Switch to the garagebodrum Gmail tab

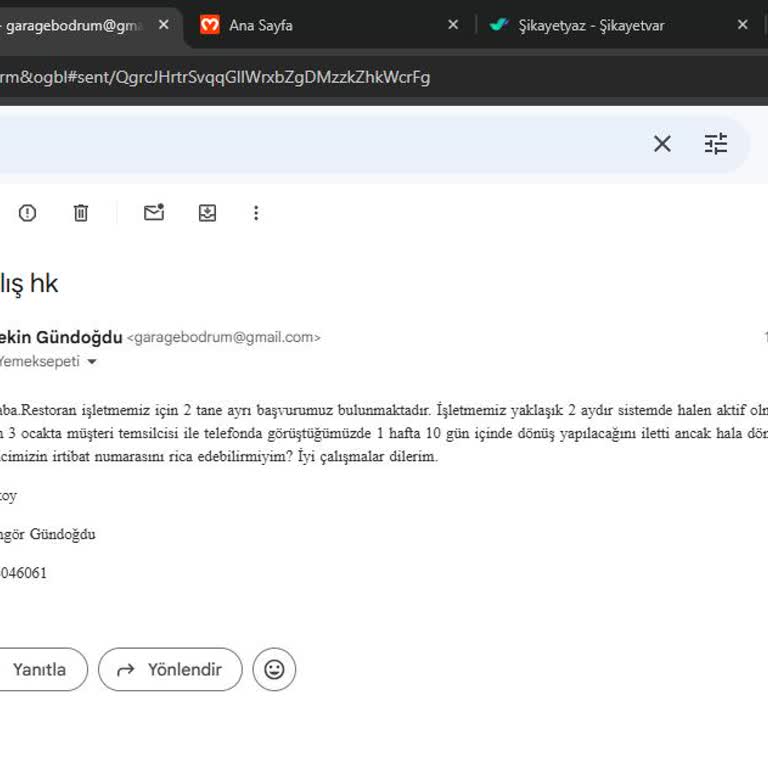pos(73,25)
